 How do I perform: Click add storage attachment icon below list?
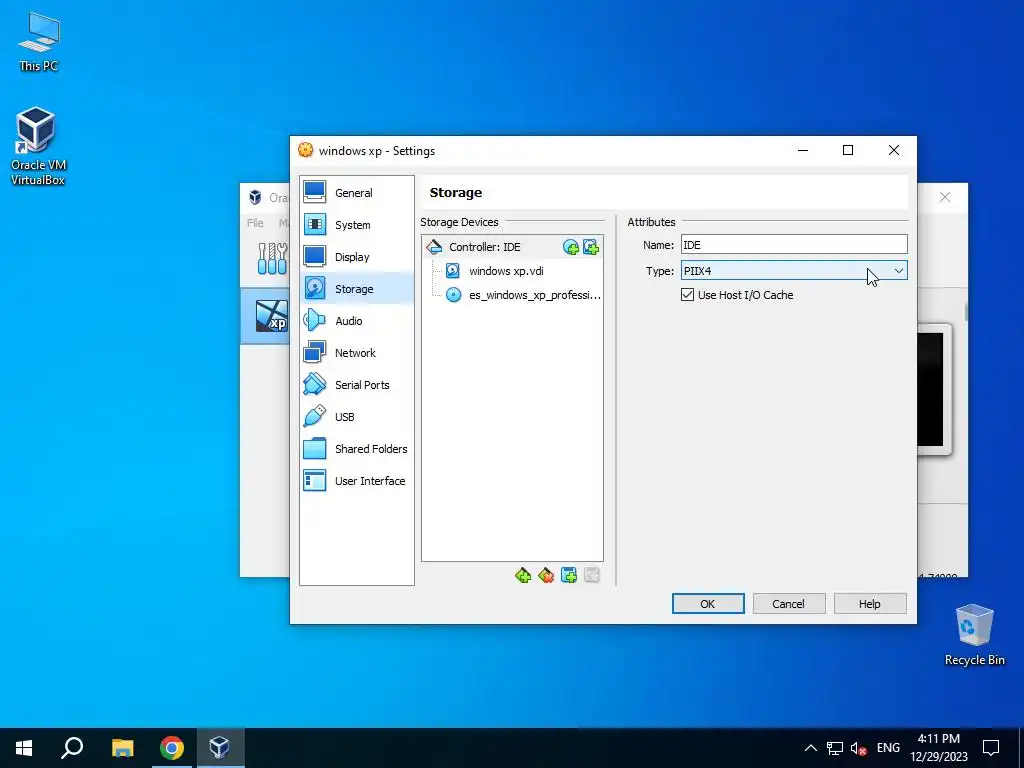[569, 575]
